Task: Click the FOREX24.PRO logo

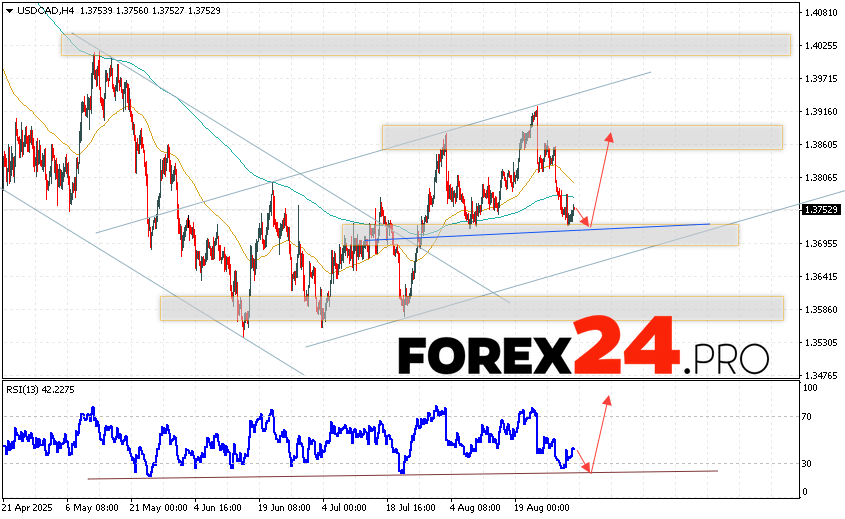Action: click(x=583, y=353)
